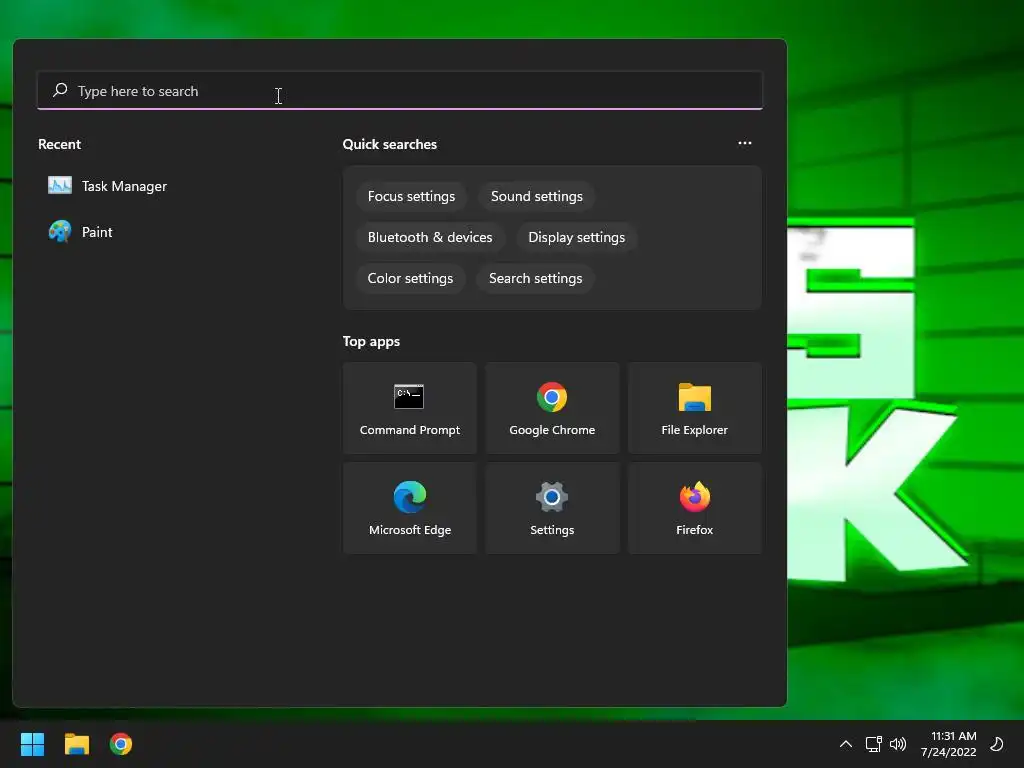Open the Settings app tile
This screenshot has height=768, width=1024.
point(552,508)
